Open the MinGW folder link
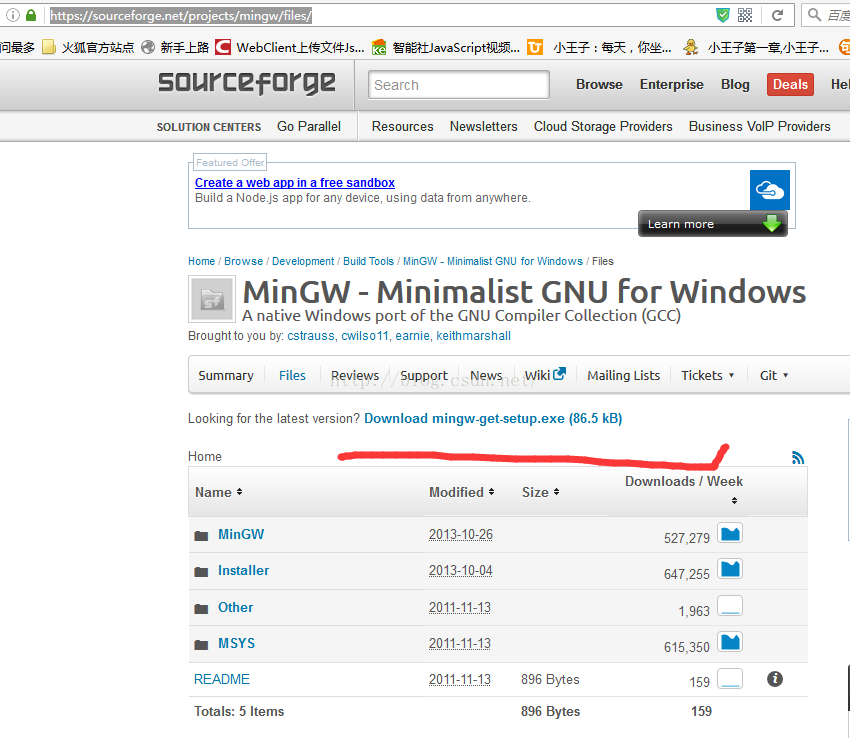The height and width of the screenshot is (738, 850). coord(241,534)
